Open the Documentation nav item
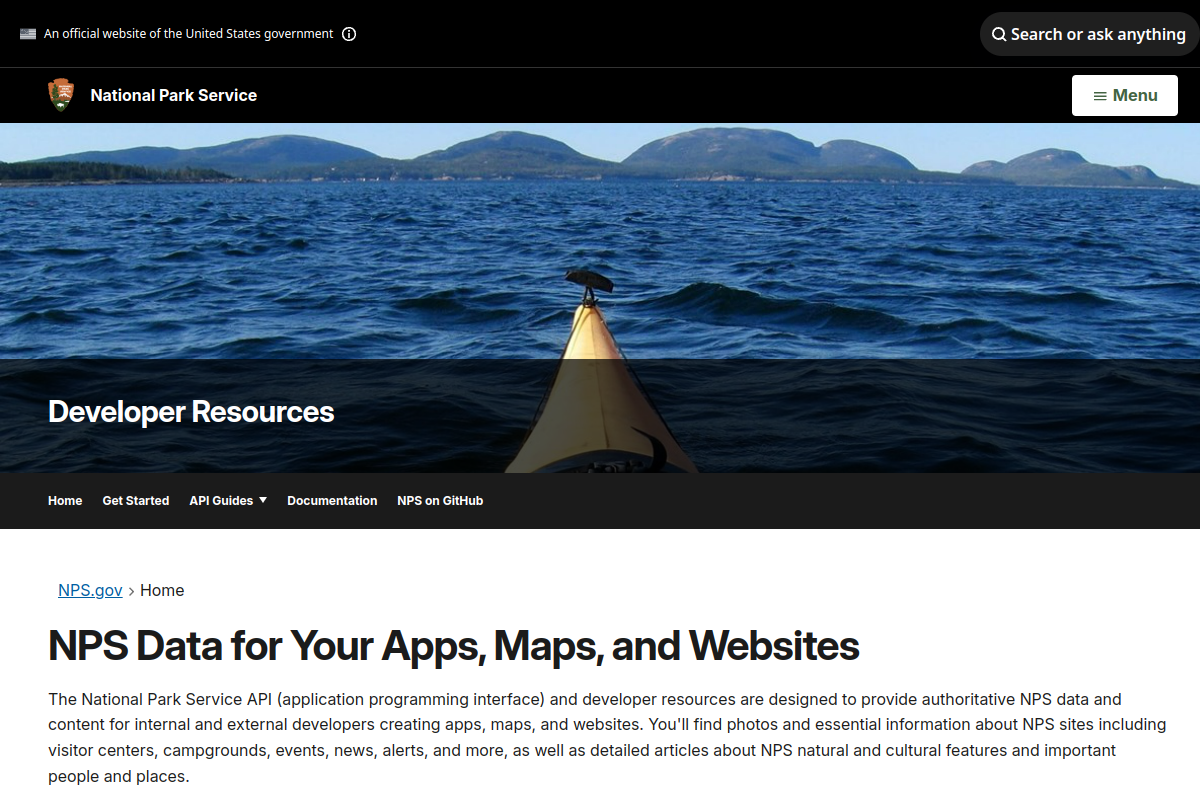 (x=332, y=501)
